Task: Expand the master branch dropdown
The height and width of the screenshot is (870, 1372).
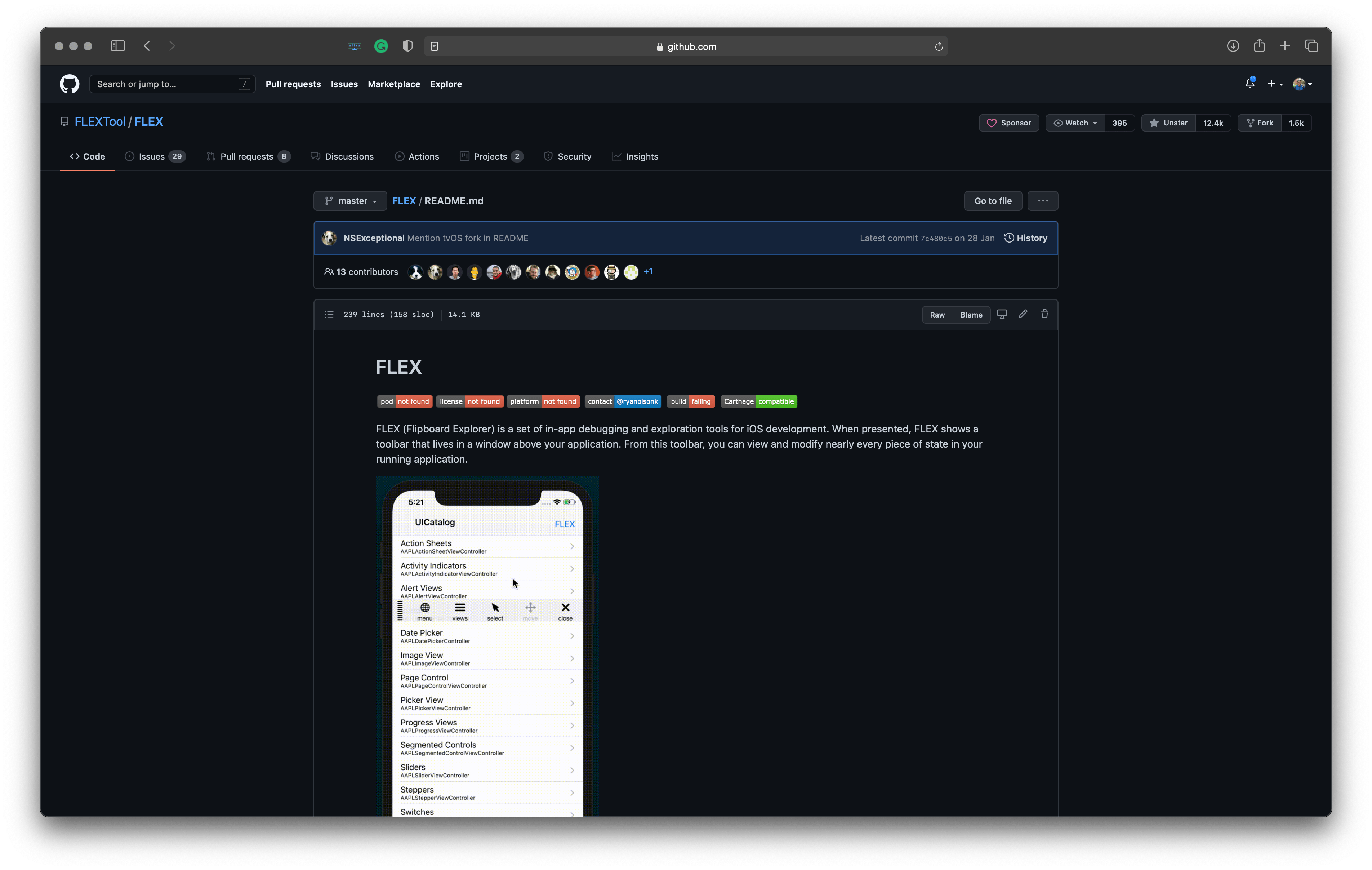Action: click(x=351, y=201)
